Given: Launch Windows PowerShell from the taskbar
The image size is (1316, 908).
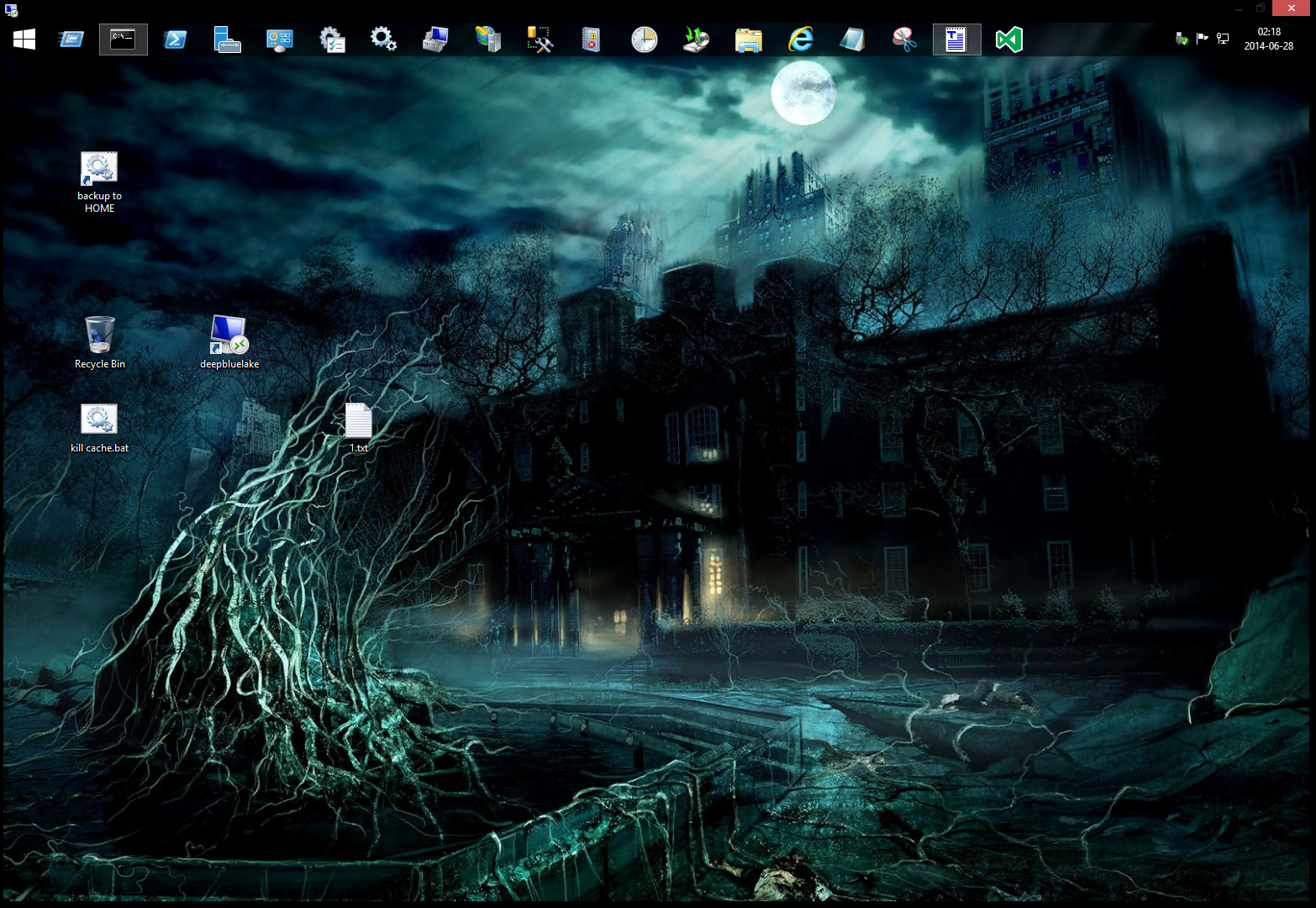Looking at the screenshot, I should 175,40.
